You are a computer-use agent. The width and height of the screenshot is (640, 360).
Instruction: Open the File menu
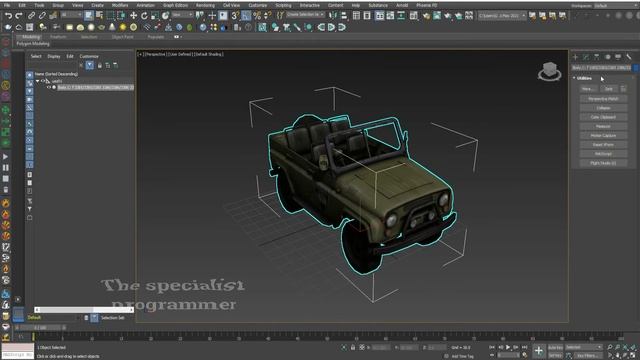(7, 5)
